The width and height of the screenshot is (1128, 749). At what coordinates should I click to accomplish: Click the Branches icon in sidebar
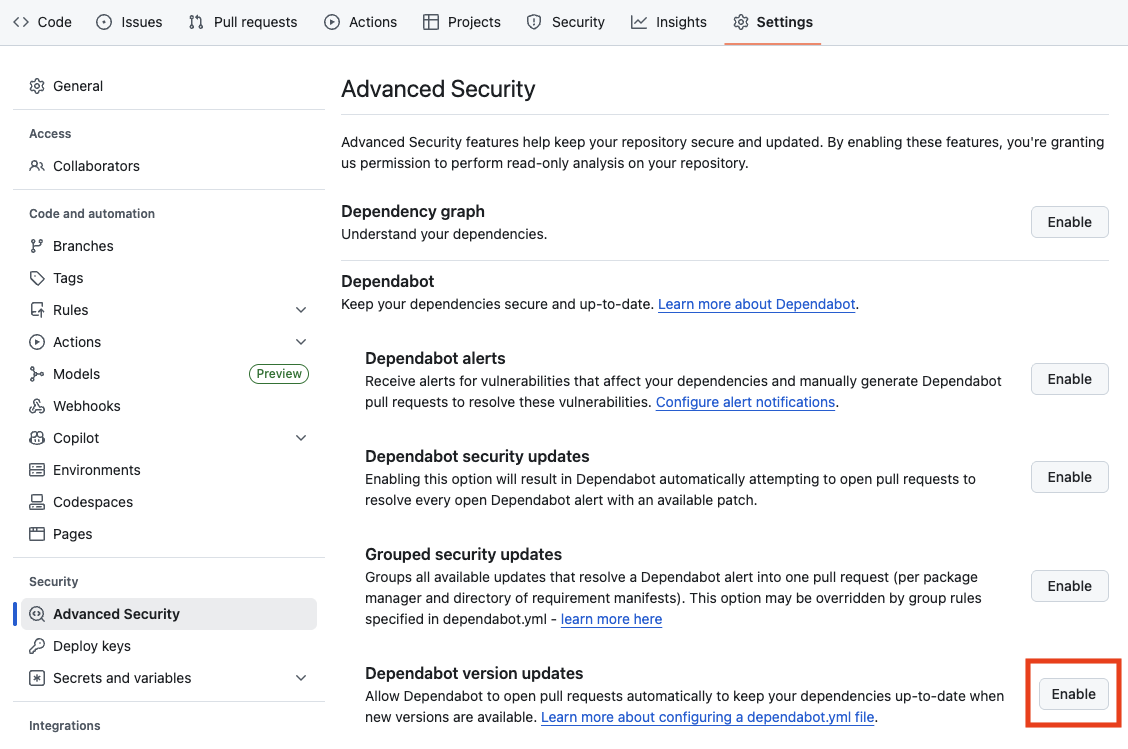(x=37, y=246)
